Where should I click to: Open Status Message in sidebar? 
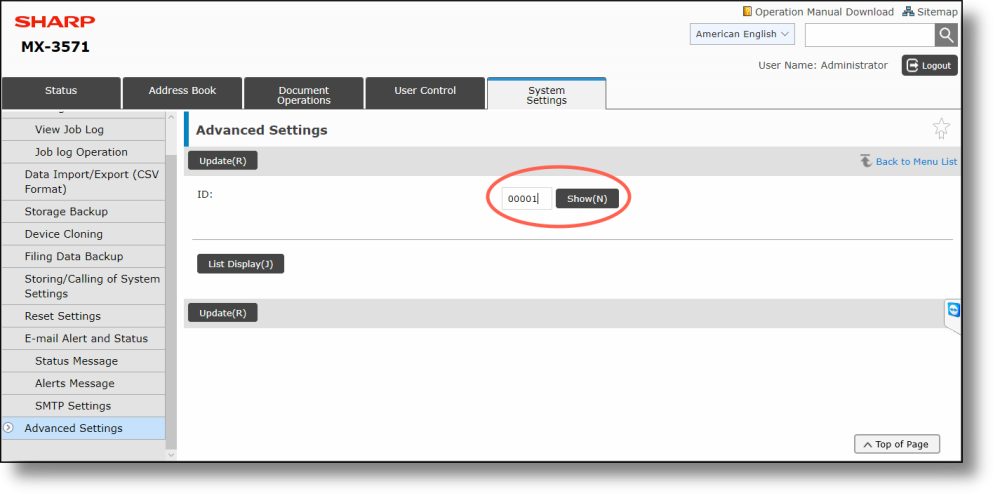click(83, 361)
